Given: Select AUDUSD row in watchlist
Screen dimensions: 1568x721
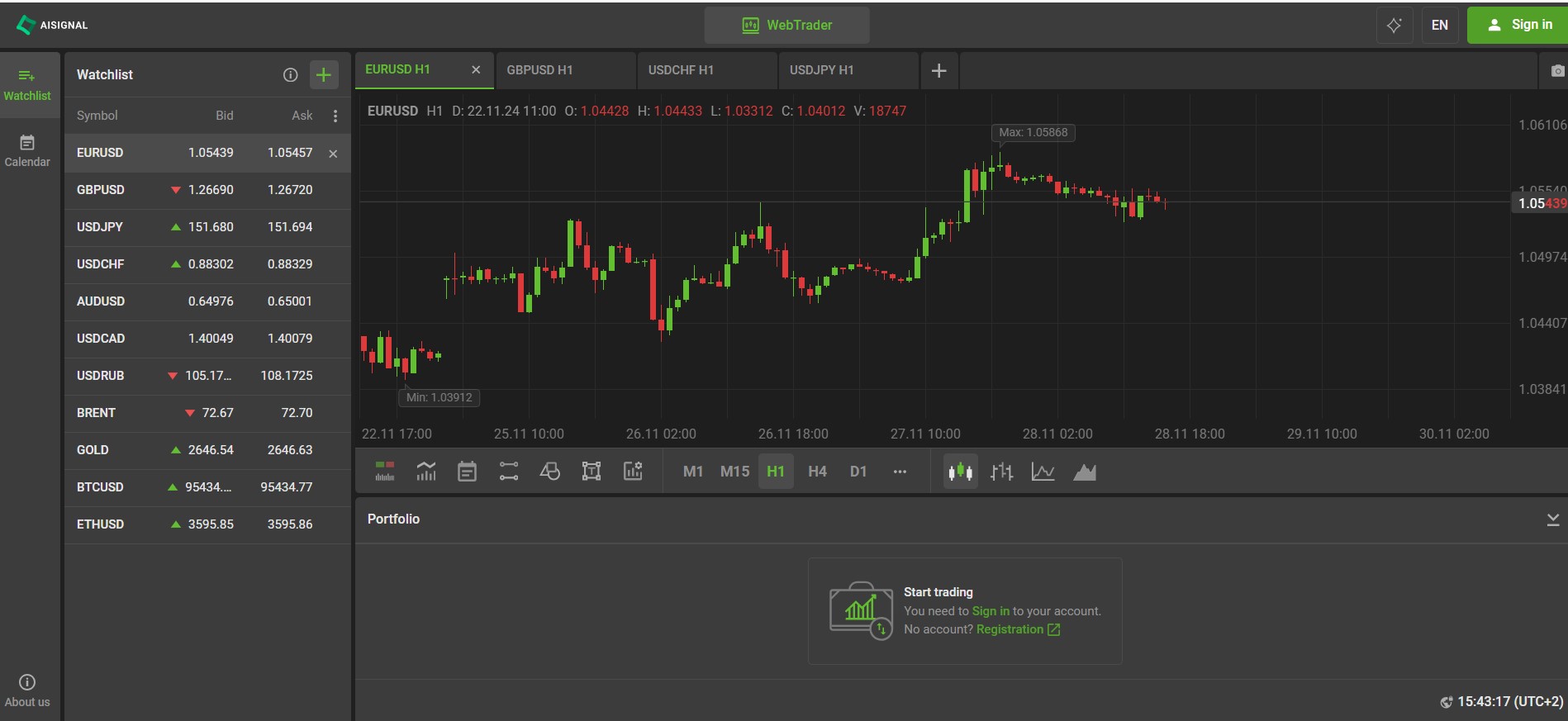Looking at the screenshot, I should tap(208, 301).
